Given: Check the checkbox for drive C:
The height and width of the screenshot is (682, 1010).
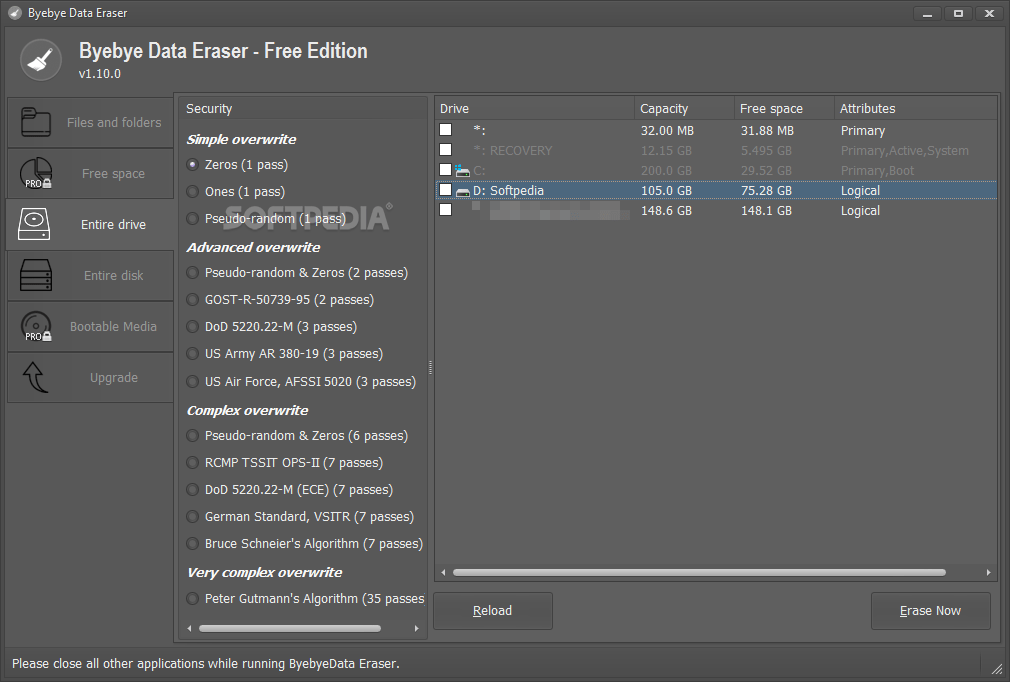Looking at the screenshot, I should coord(445,169).
